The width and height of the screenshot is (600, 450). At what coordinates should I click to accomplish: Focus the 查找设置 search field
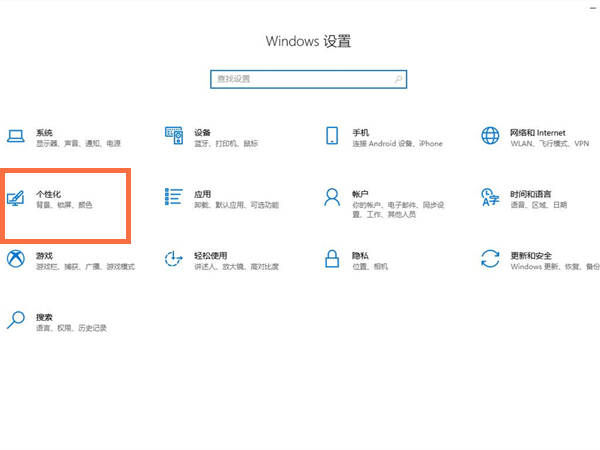(308, 79)
